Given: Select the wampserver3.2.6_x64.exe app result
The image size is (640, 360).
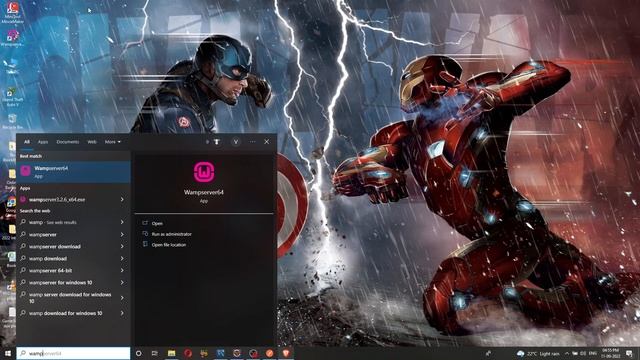Looking at the screenshot, I should coord(67,200).
